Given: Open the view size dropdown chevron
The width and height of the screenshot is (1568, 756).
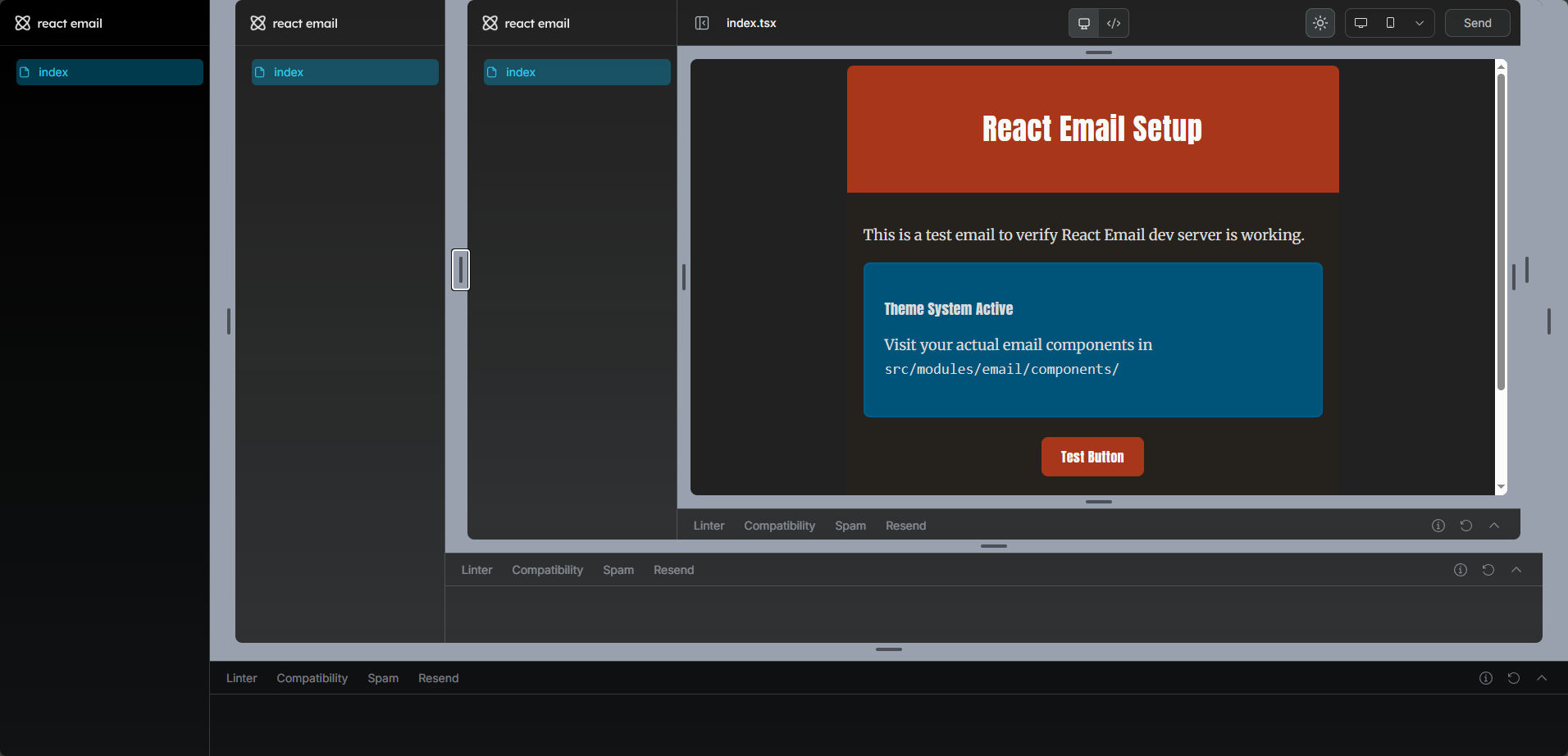Looking at the screenshot, I should [x=1420, y=22].
